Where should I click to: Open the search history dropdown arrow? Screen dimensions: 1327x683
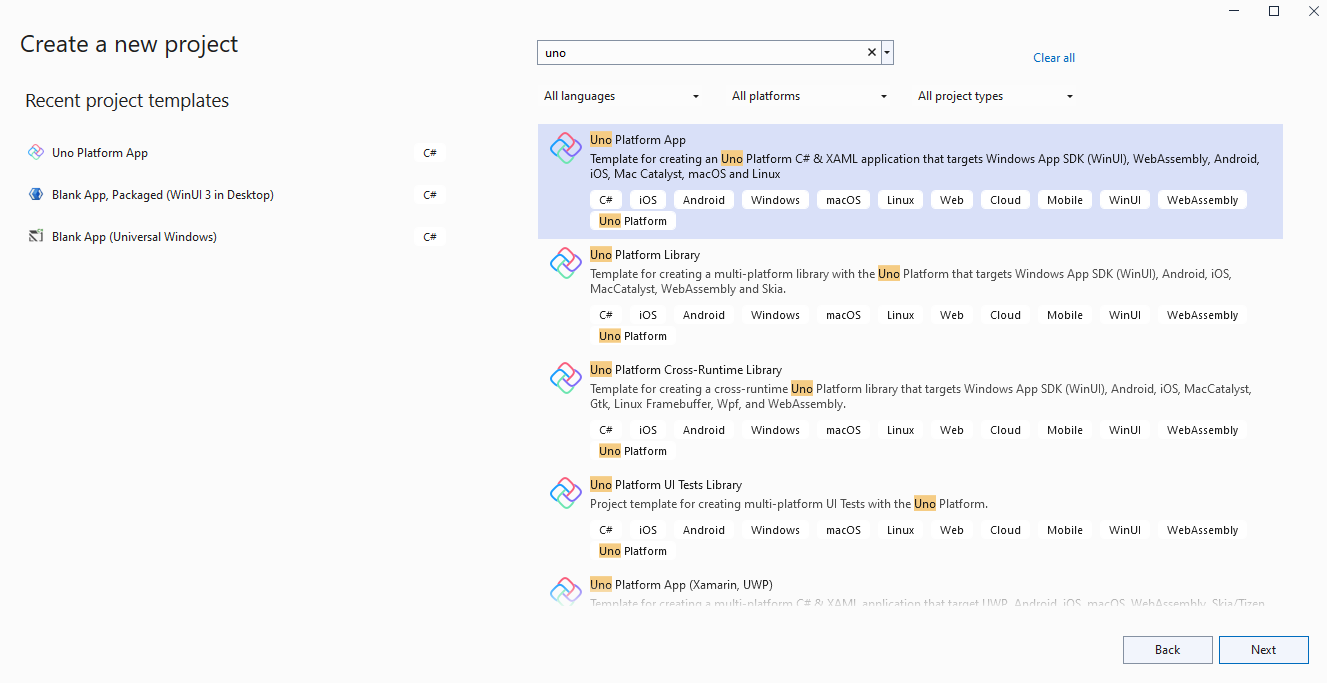point(886,51)
